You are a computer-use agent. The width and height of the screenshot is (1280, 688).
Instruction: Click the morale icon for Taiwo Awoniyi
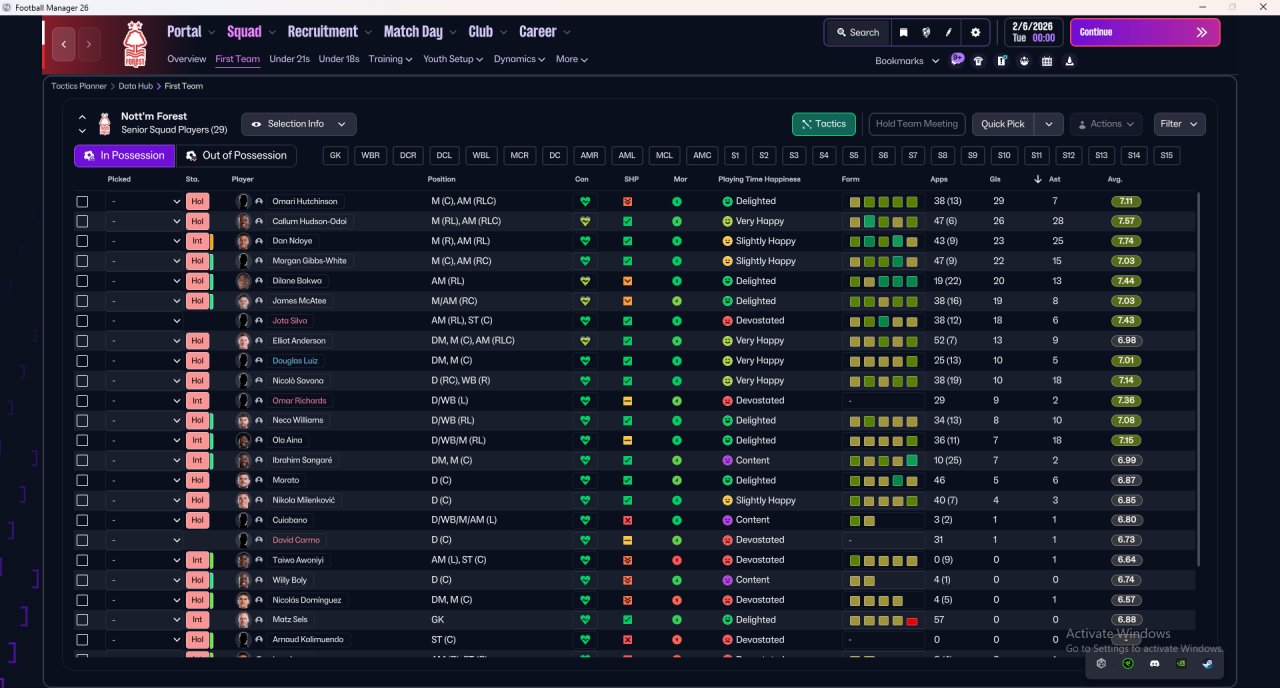(x=677, y=560)
